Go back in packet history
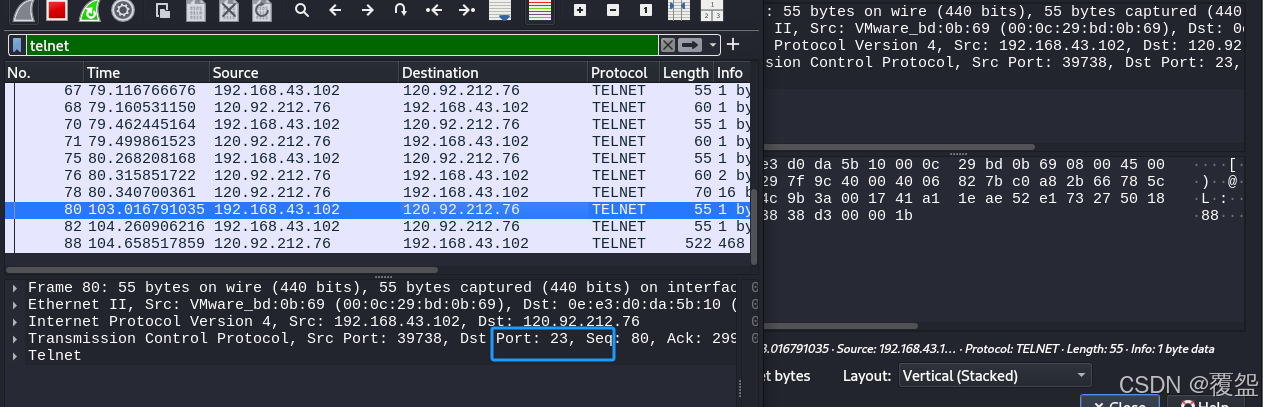Image resolution: width=1263 pixels, height=407 pixels. coord(335,10)
